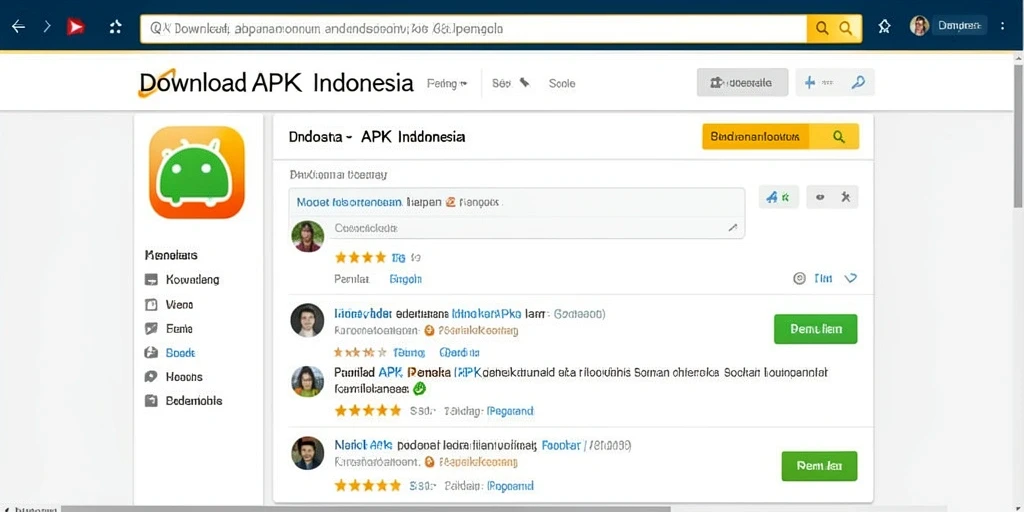Click the blue A icon button
1024x512 pixels.
click(x=778, y=197)
